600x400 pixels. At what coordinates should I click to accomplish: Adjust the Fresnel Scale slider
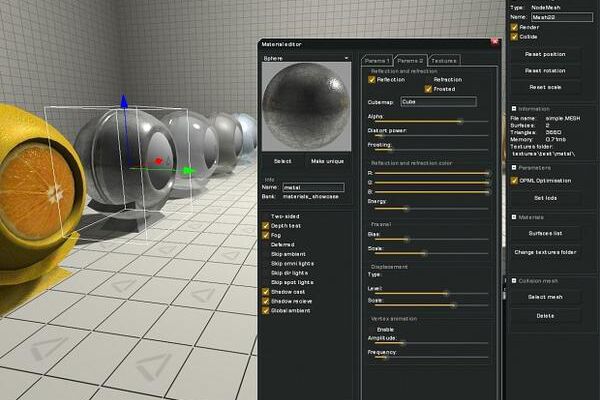[x=431, y=253]
